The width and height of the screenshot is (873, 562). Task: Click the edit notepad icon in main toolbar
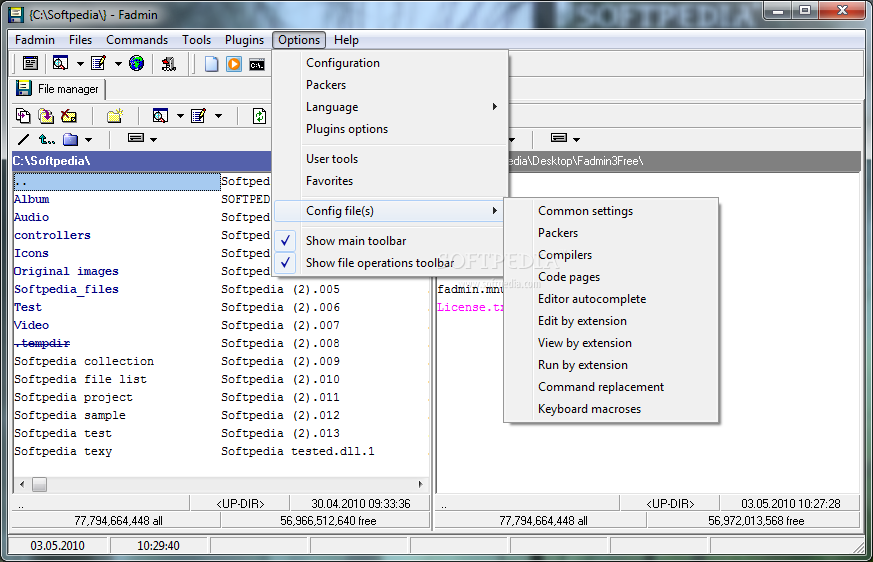coord(99,63)
